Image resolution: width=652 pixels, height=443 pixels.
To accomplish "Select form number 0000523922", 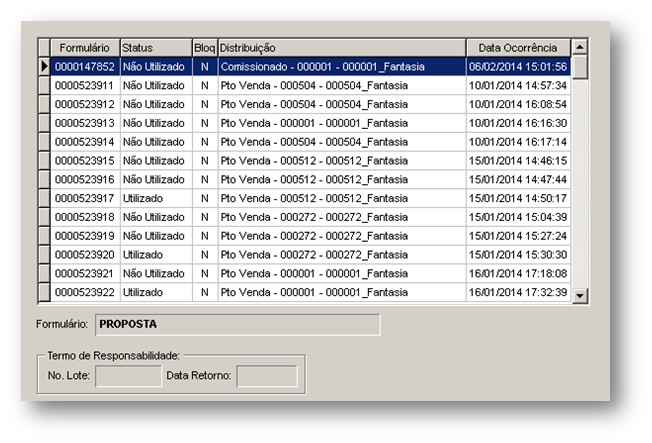I will pos(85,292).
